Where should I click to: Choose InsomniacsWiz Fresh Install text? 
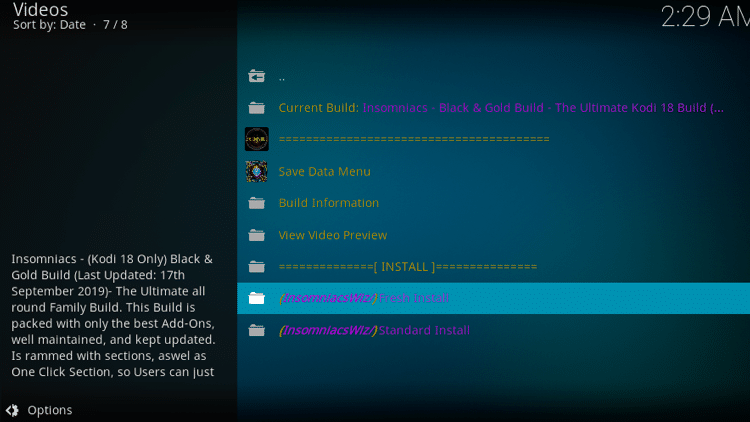364,298
